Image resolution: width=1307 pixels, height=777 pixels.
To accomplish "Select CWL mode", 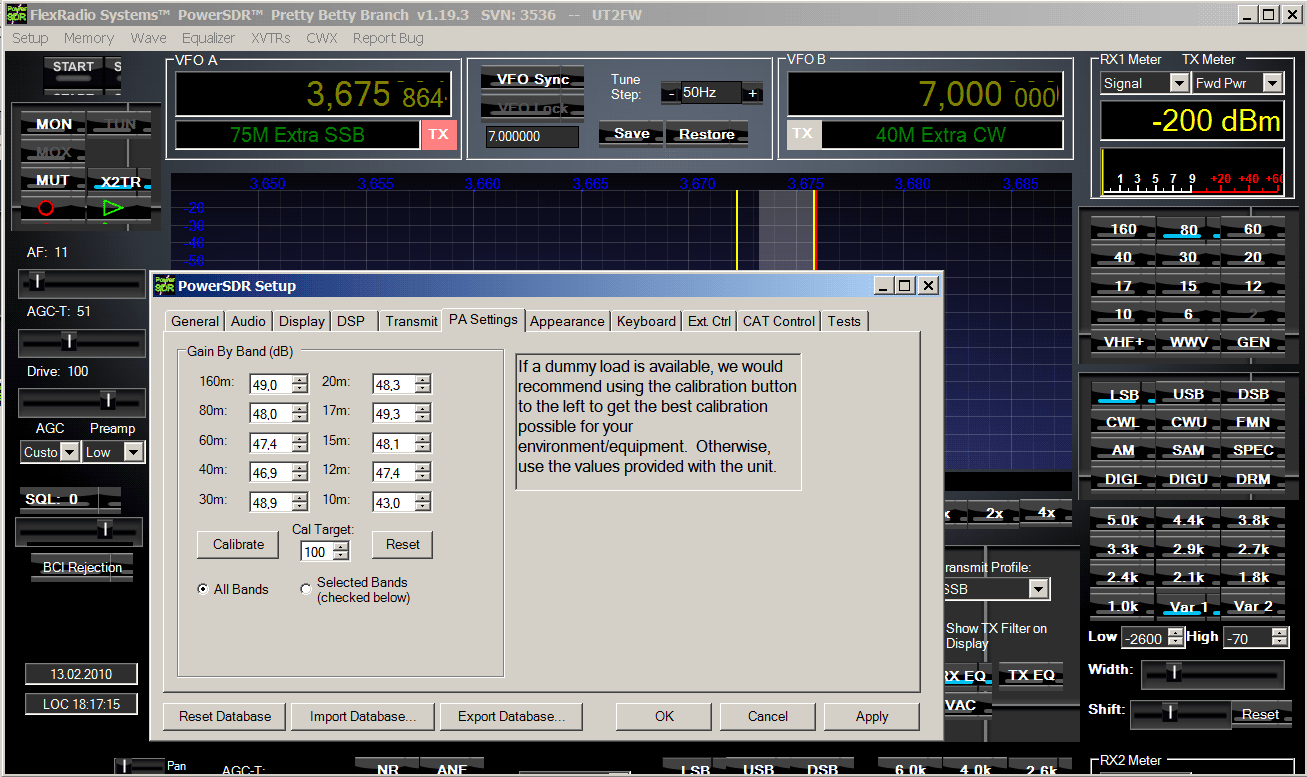I will (x=1123, y=422).
